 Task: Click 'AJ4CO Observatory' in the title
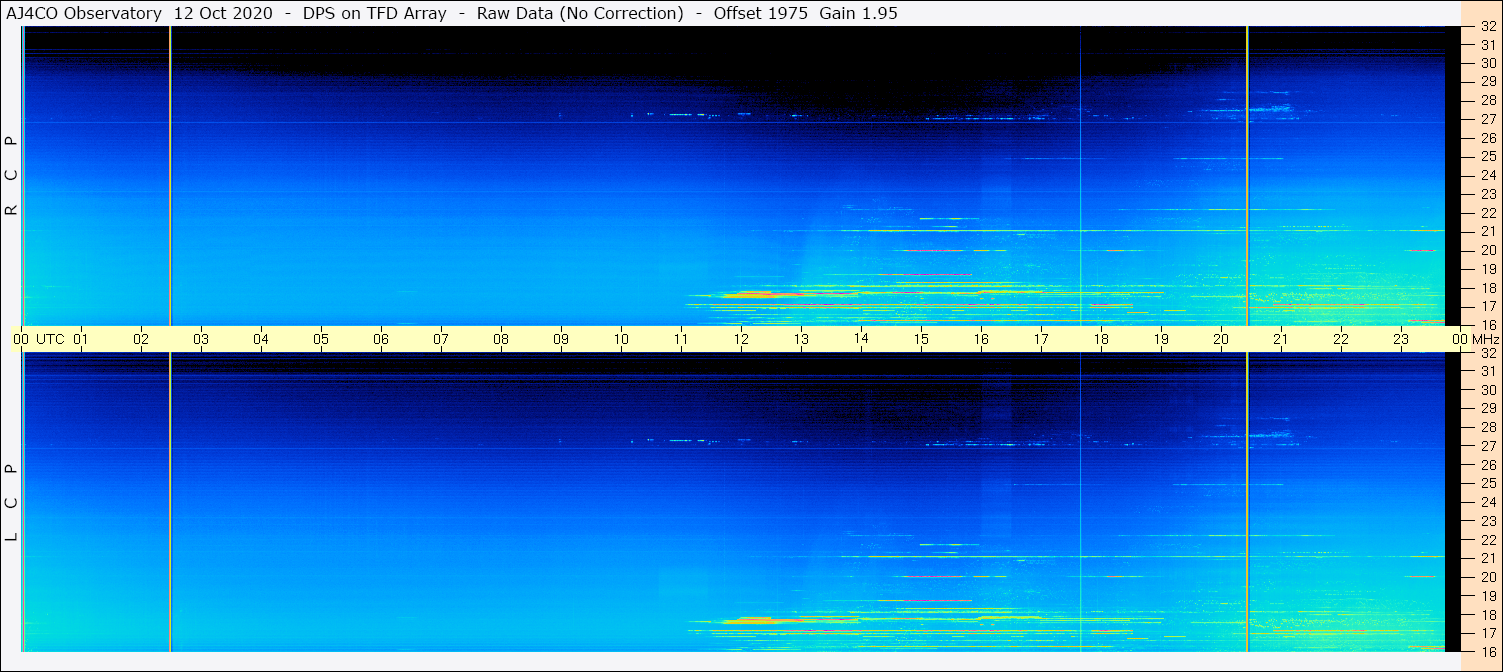(x=83, y=13)
